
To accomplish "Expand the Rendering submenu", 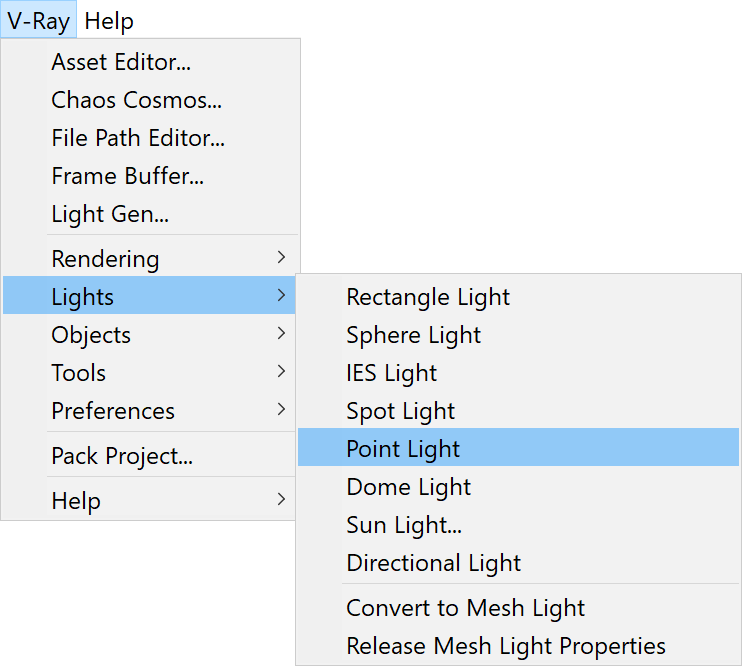I will (x=149, y=258).
